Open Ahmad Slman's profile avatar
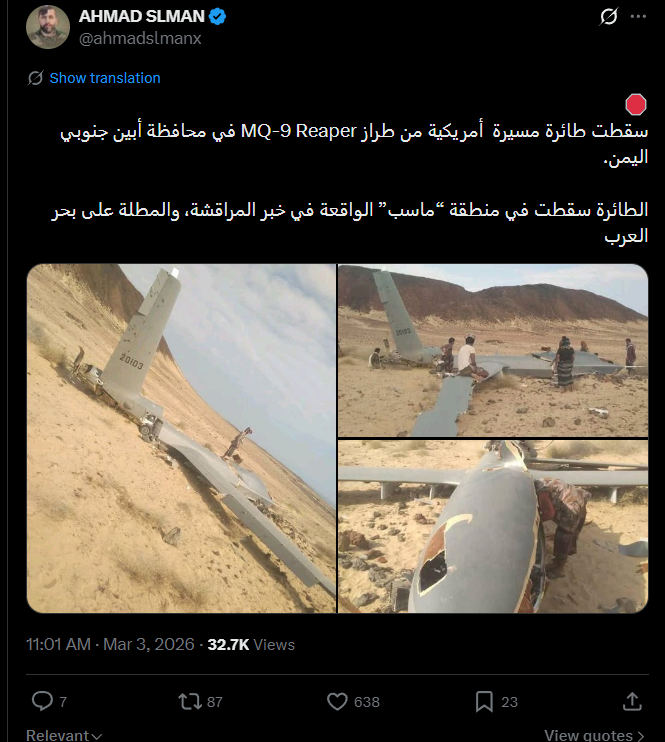Screen dimensions: 665x742 (x=48, y=27)
